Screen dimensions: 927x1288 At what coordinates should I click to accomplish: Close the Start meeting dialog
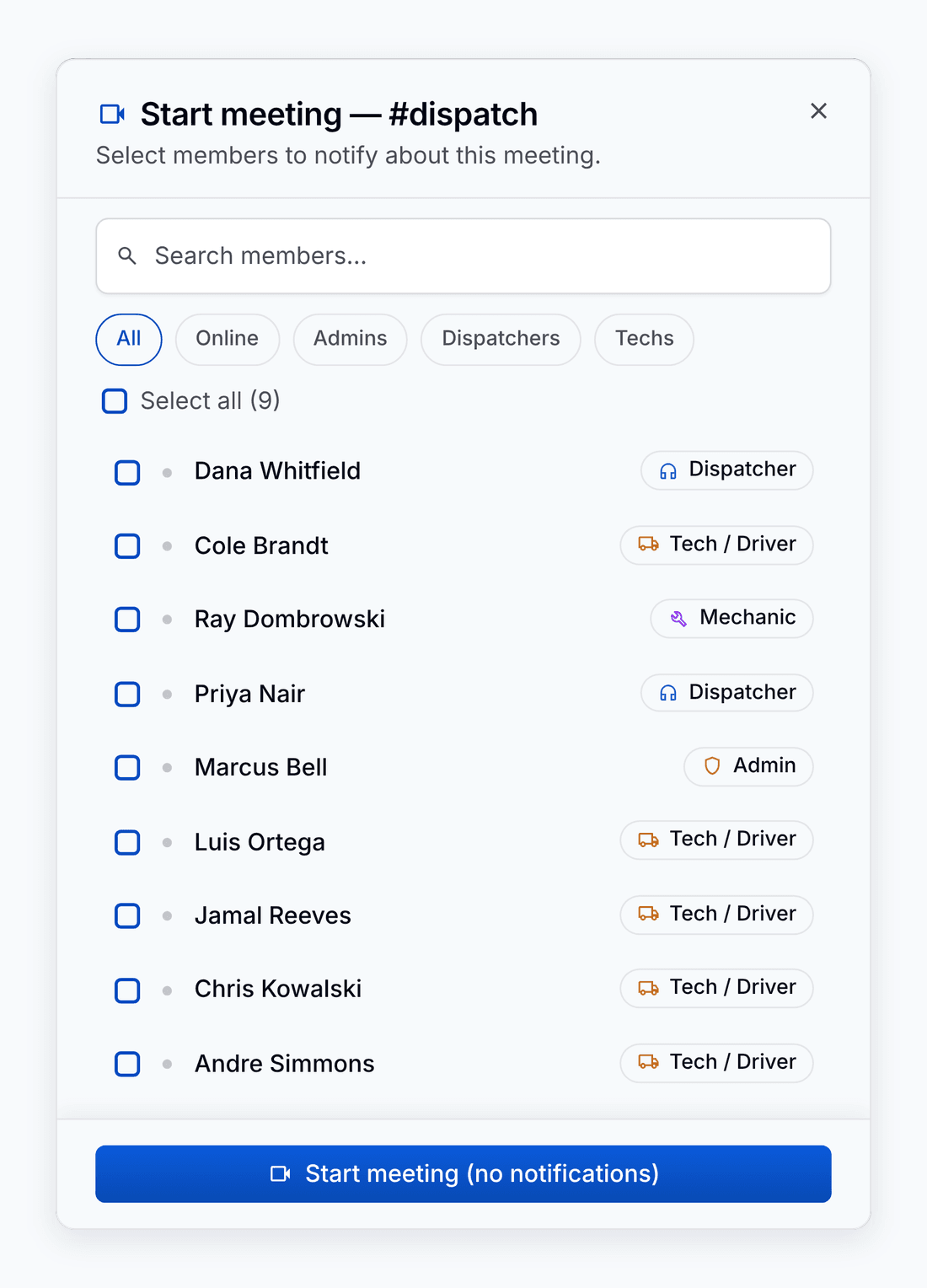pyautogui.click(x=818, y=111)
